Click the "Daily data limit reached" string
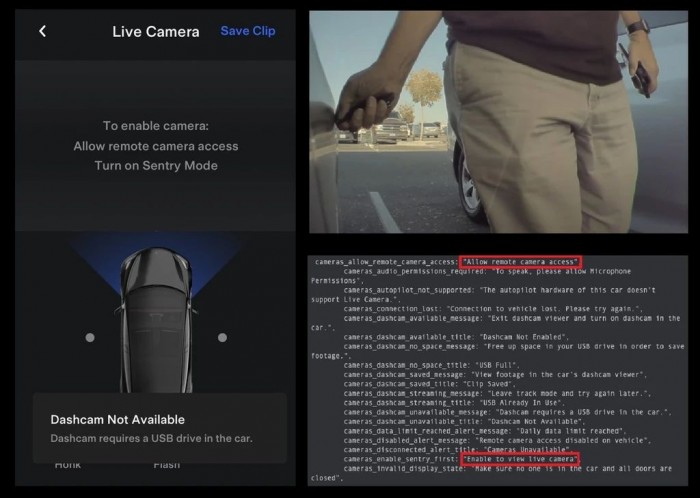This screenshot has width=700, height=498. coord(571,431)
